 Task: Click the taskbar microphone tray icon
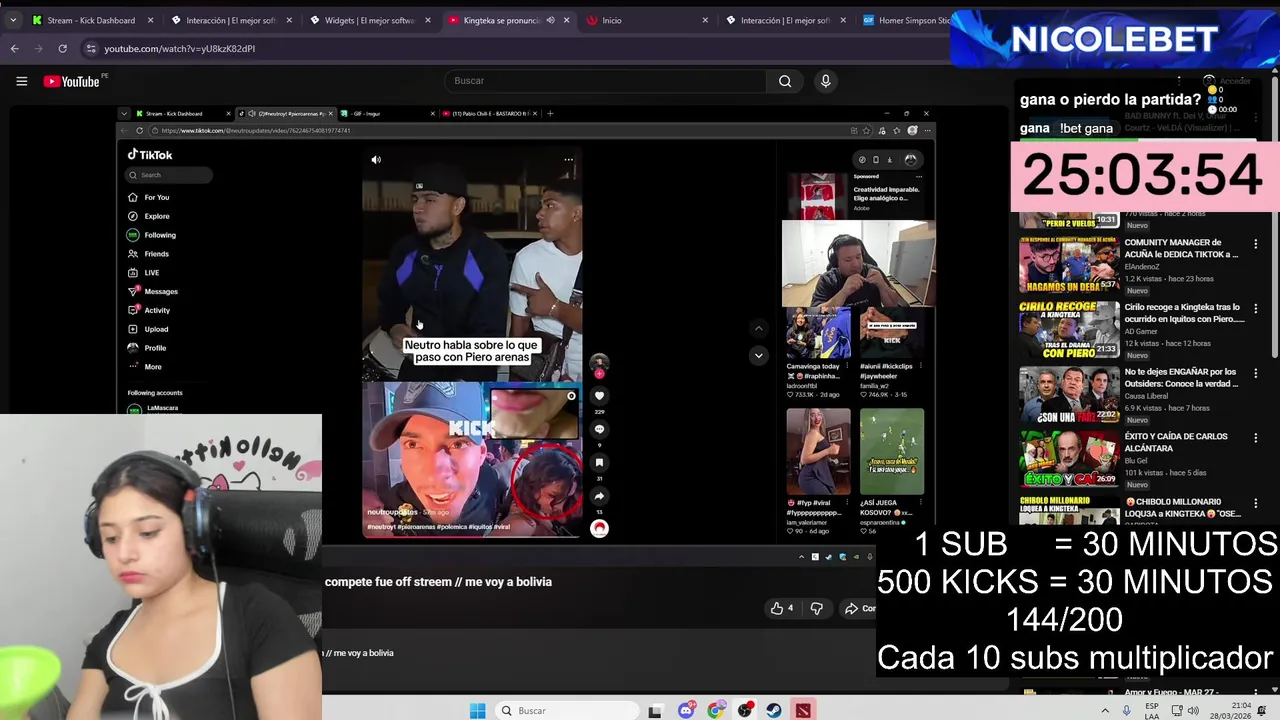1127,711
